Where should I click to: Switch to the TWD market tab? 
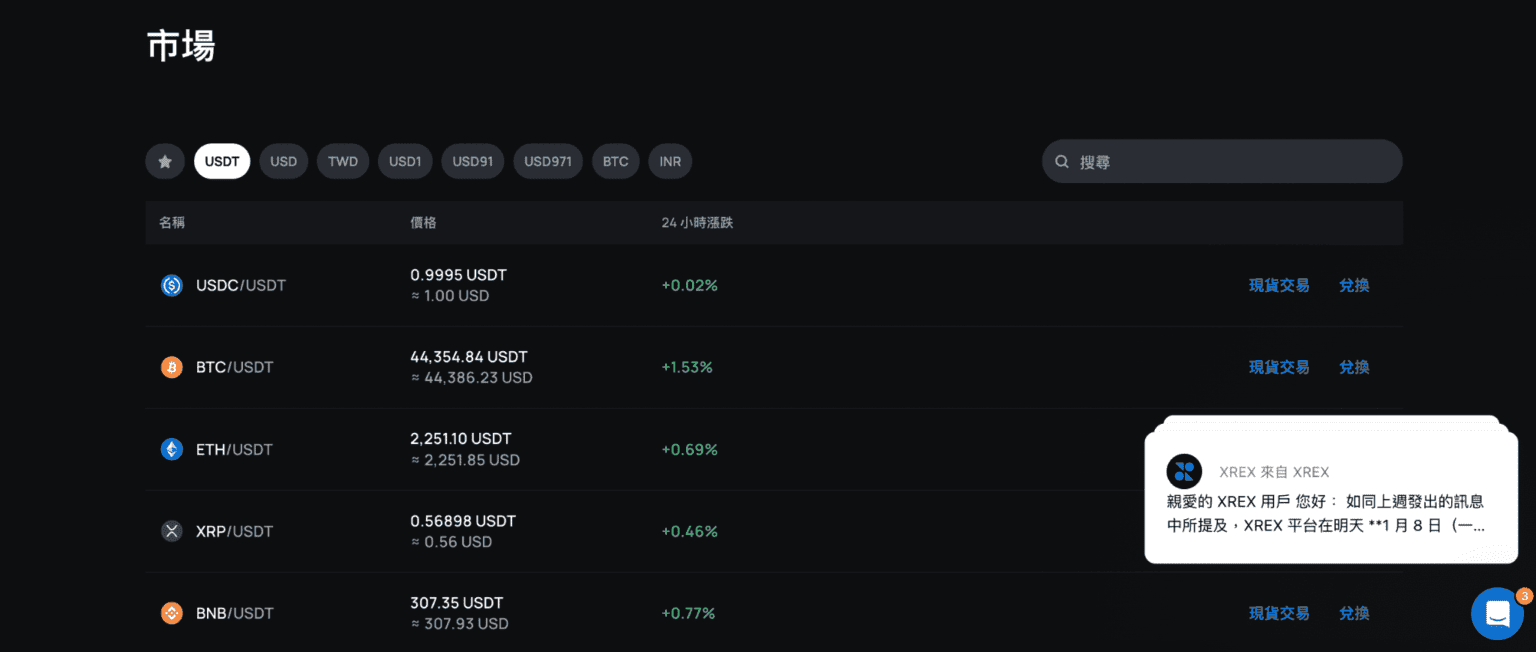(x=343, y=161)
